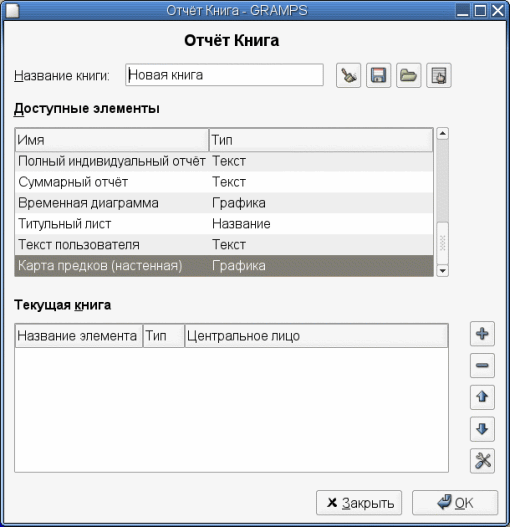510x527 pixels.
Task: Click scrollbar up arrow in available items
Action: (442, 134)
